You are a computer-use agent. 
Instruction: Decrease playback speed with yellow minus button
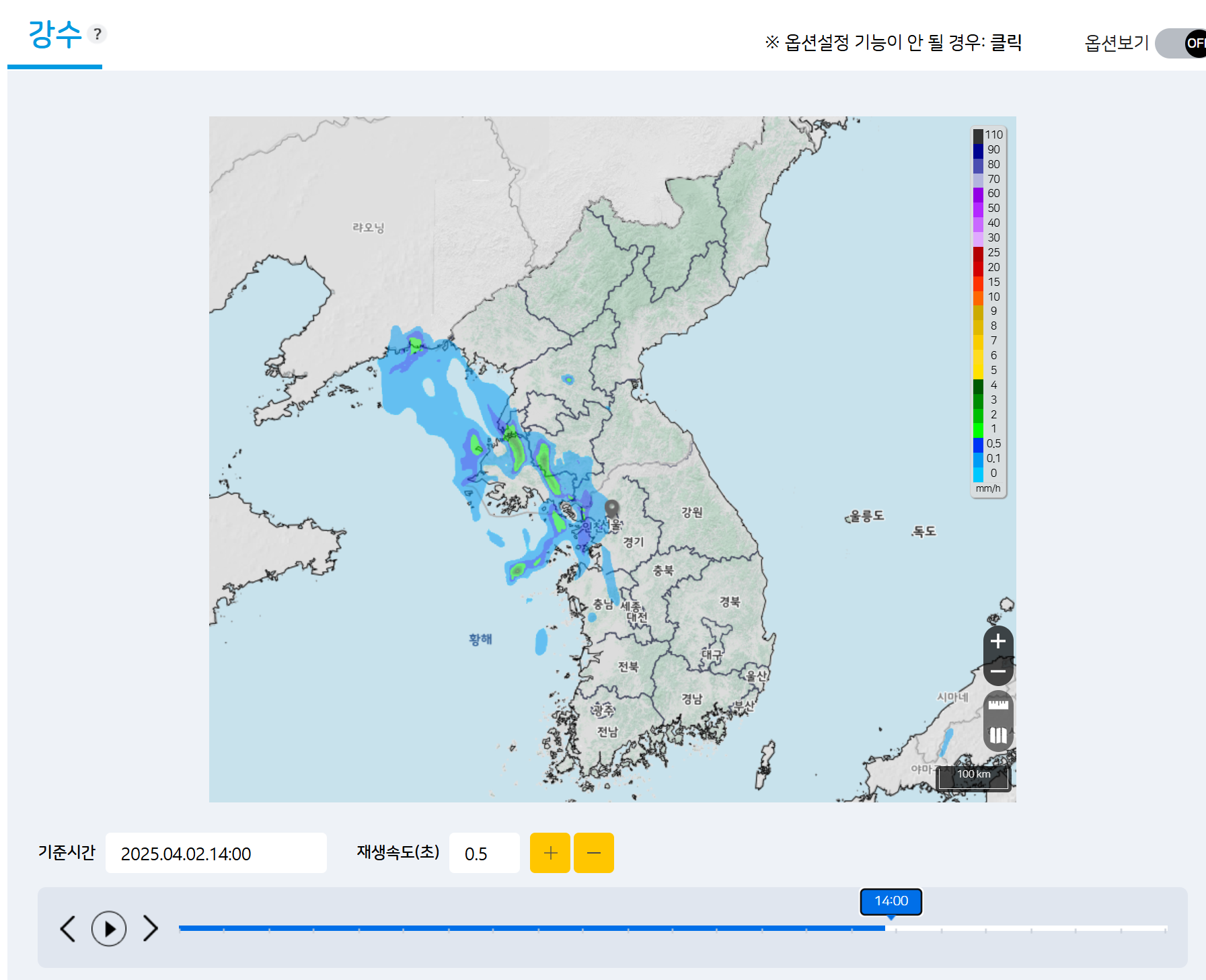tap(593, 853)
